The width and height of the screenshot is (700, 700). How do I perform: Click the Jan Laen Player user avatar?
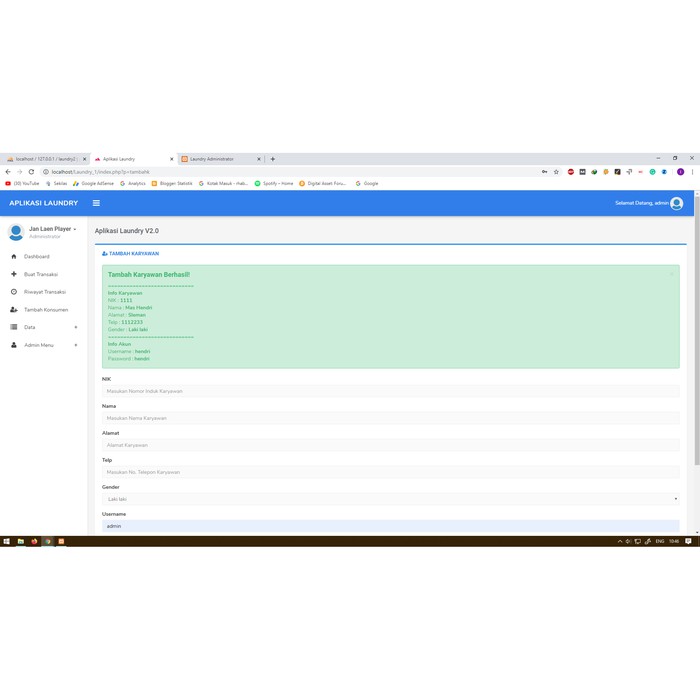pos(16,232)
